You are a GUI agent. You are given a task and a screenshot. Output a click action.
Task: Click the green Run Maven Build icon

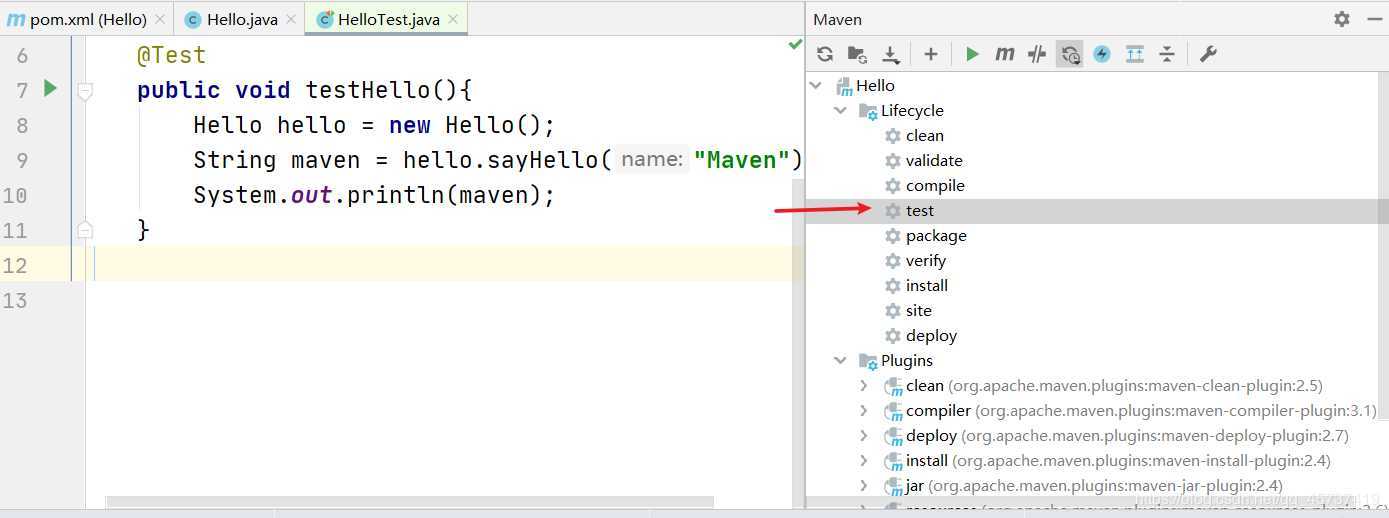(x=972, y=54)
